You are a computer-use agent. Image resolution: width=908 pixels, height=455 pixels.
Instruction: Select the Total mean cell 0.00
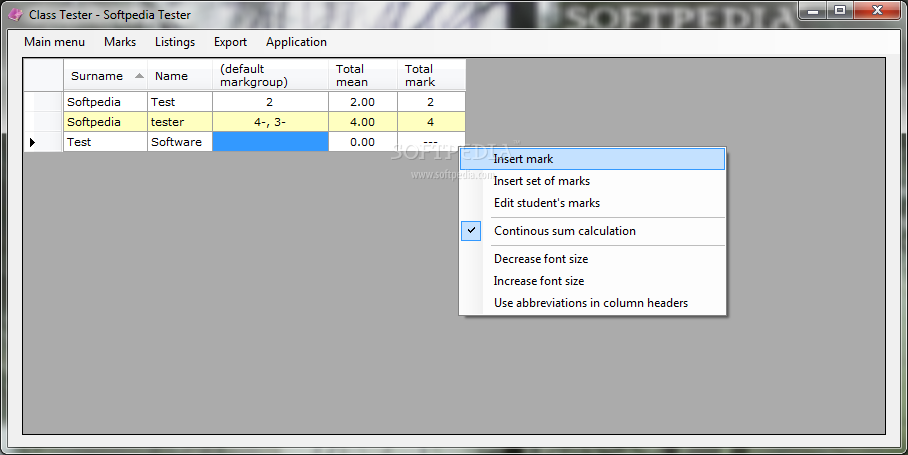click(x=363, y=142)
